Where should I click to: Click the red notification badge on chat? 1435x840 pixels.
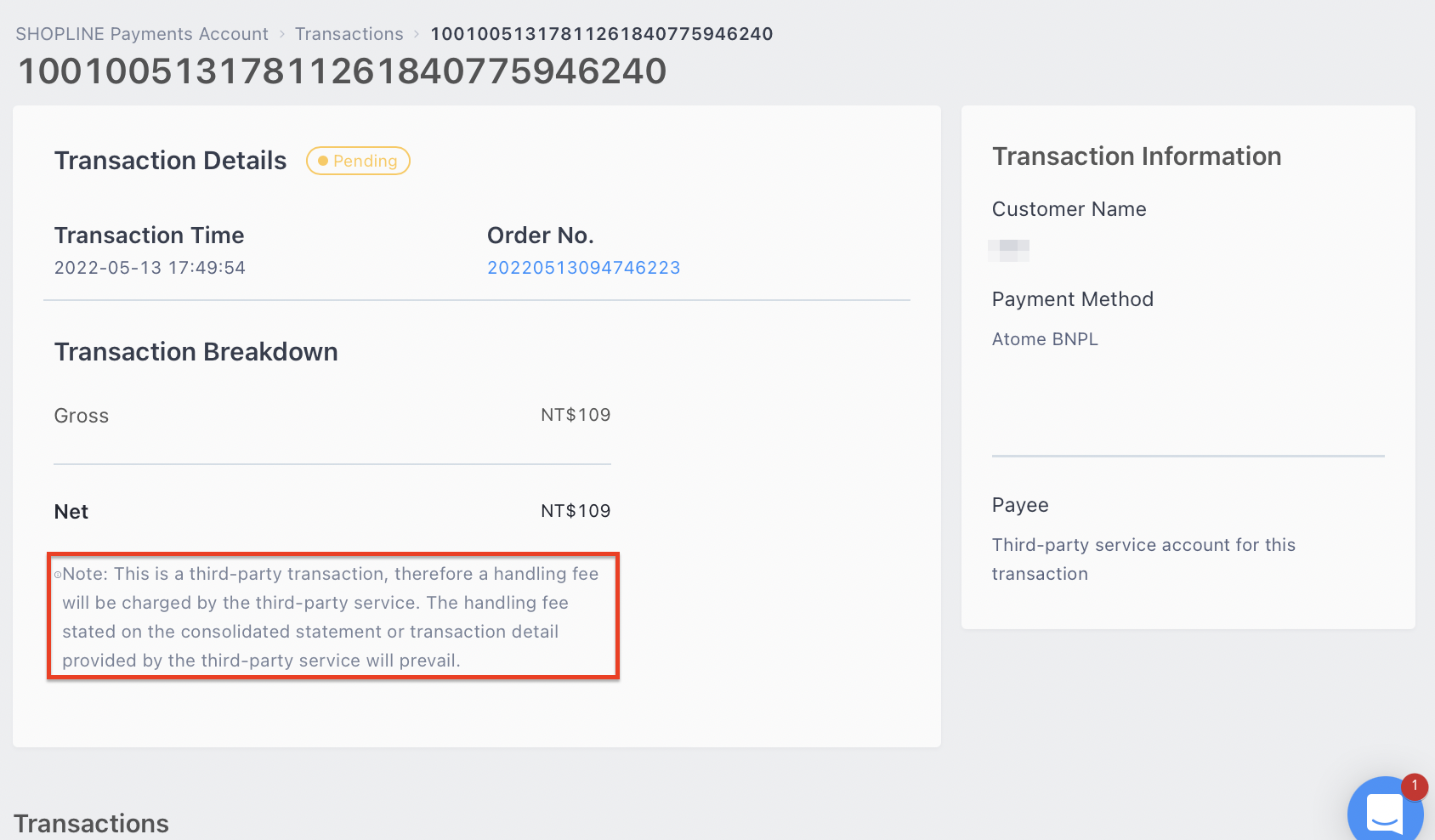[x=1415, y=786]
